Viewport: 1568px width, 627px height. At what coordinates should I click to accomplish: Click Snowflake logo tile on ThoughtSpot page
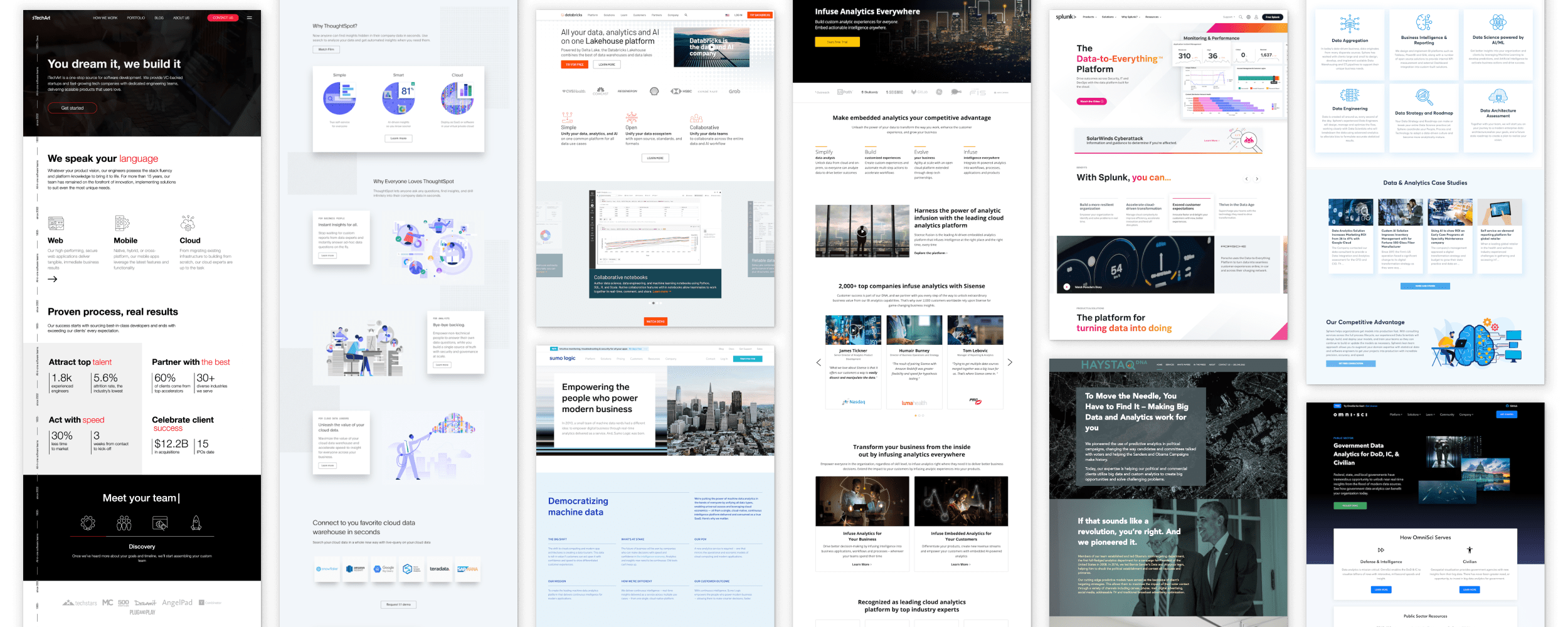click(x=327, y=569)
